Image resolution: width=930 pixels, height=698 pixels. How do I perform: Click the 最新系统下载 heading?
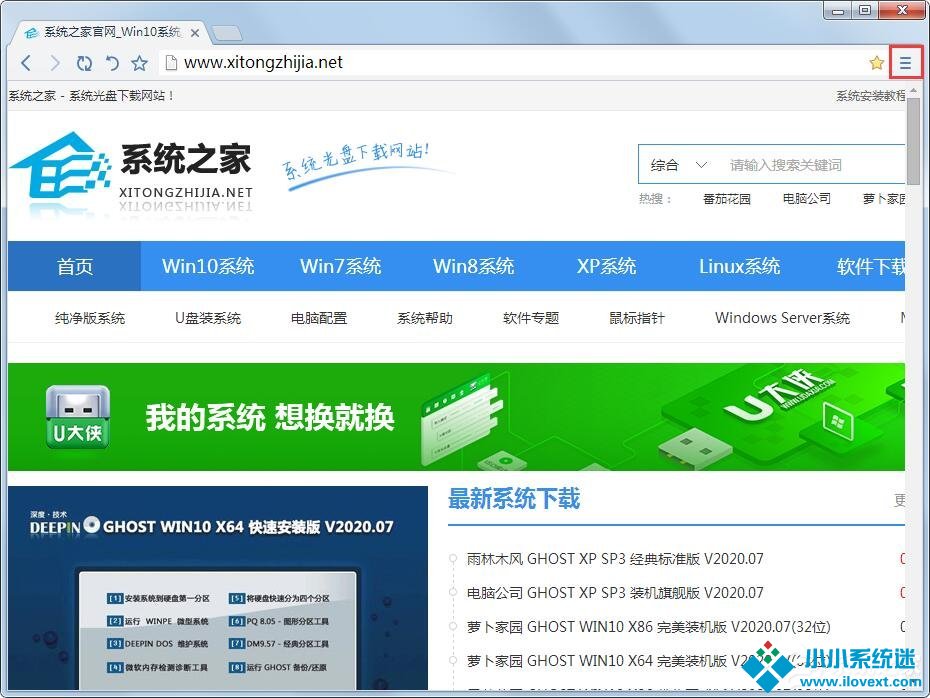click(x=514, y=499)
